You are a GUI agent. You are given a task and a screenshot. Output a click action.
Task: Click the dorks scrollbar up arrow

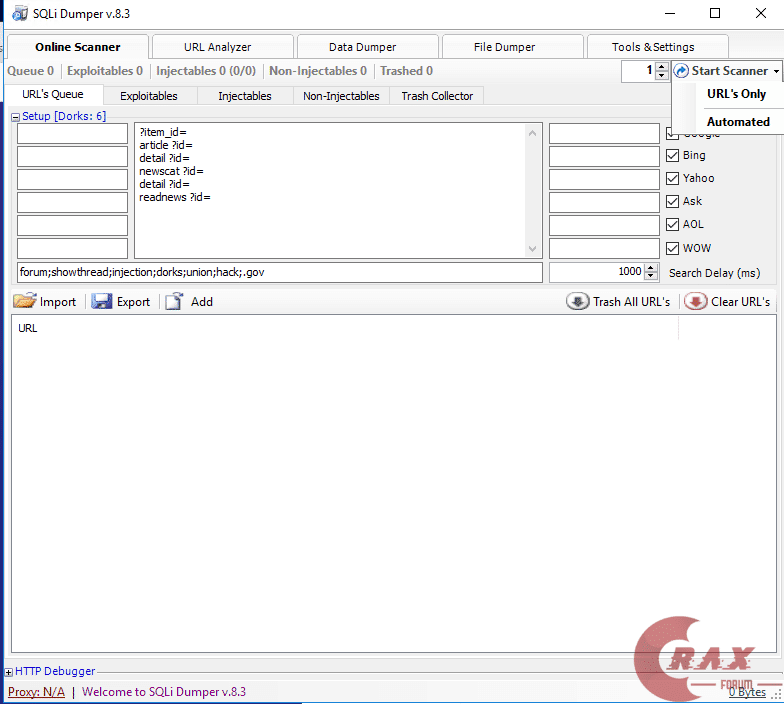click(532, 133)
